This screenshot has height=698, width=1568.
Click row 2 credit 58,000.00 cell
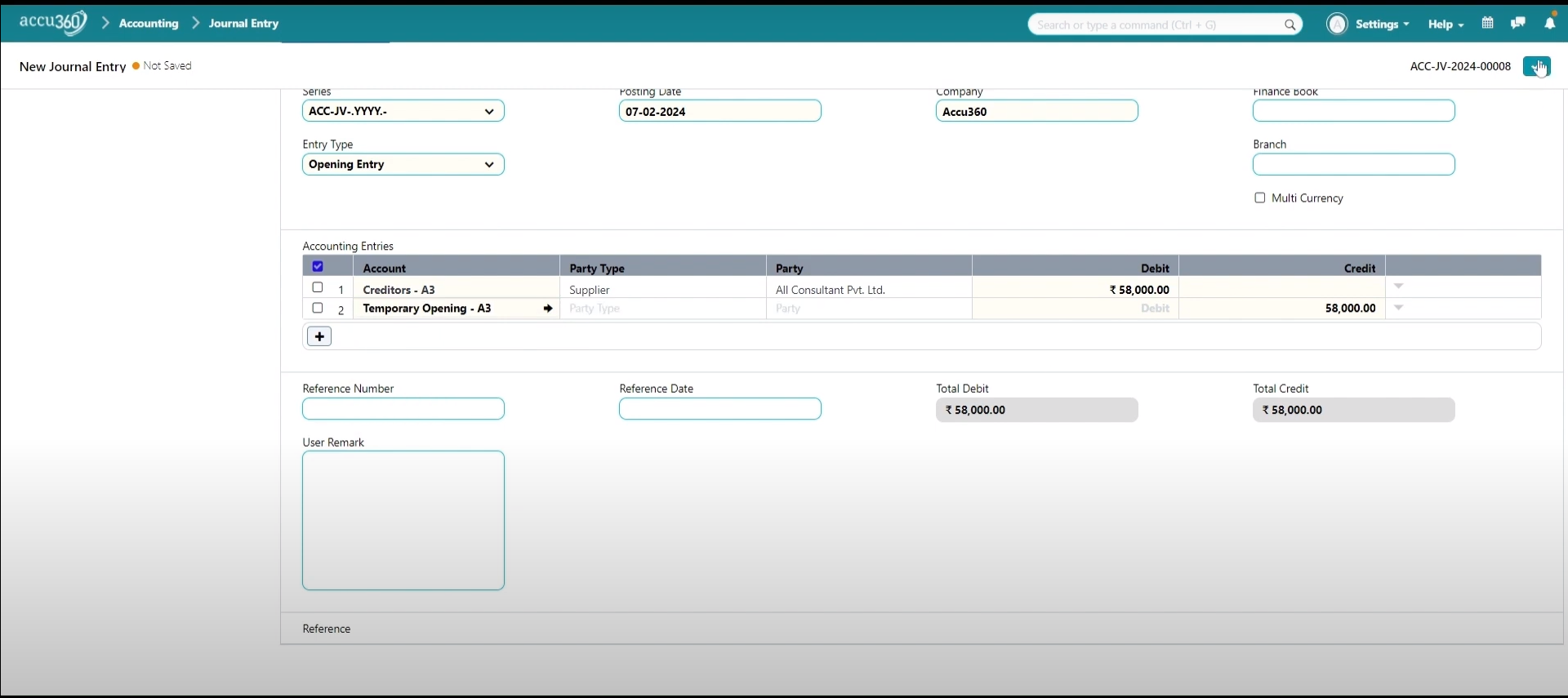pos(1282,309)
